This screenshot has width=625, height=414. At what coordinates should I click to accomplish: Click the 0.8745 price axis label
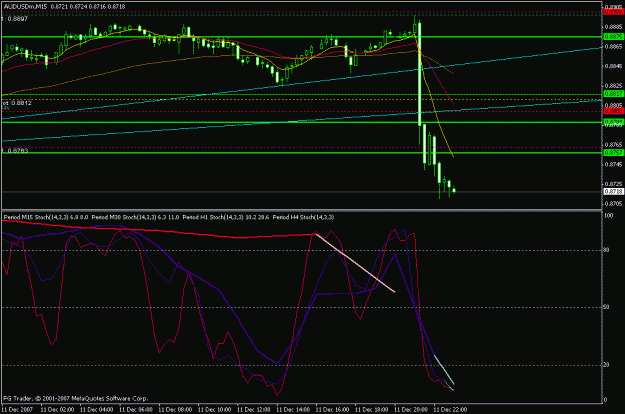(x=614, y=164)
